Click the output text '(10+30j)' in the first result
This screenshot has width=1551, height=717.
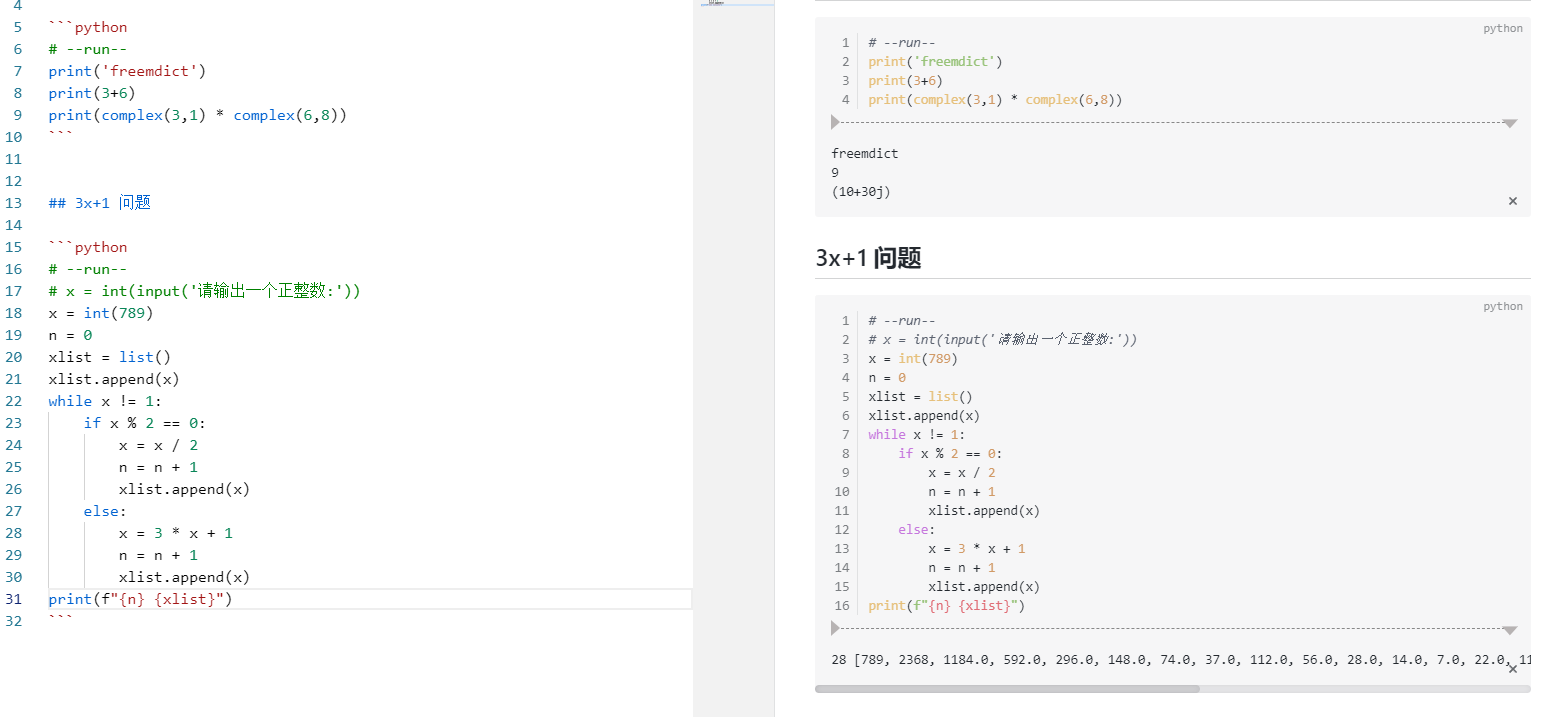pyautogui.click(x=860, y=191)
